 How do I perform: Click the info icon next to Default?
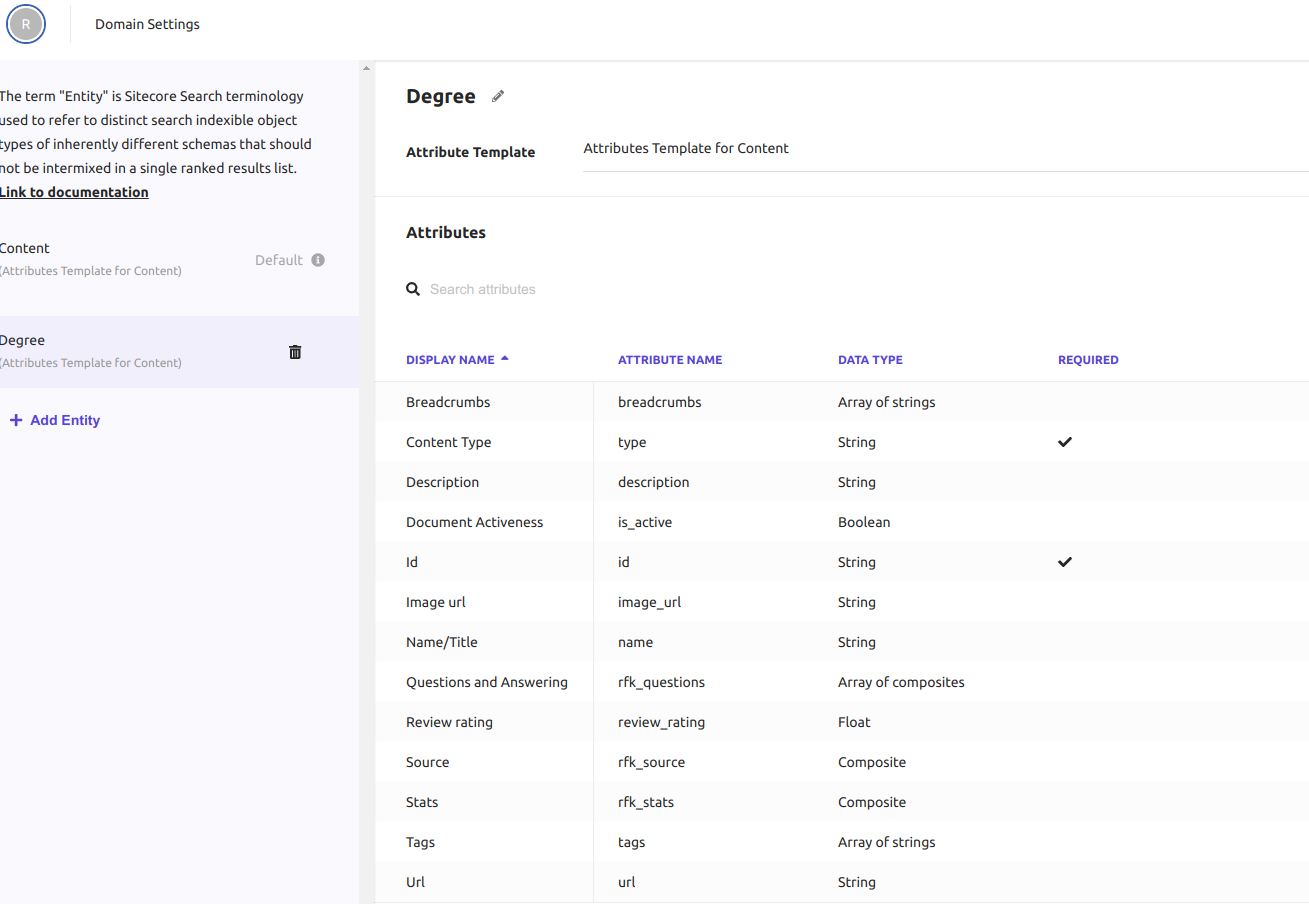click(318, 260)
